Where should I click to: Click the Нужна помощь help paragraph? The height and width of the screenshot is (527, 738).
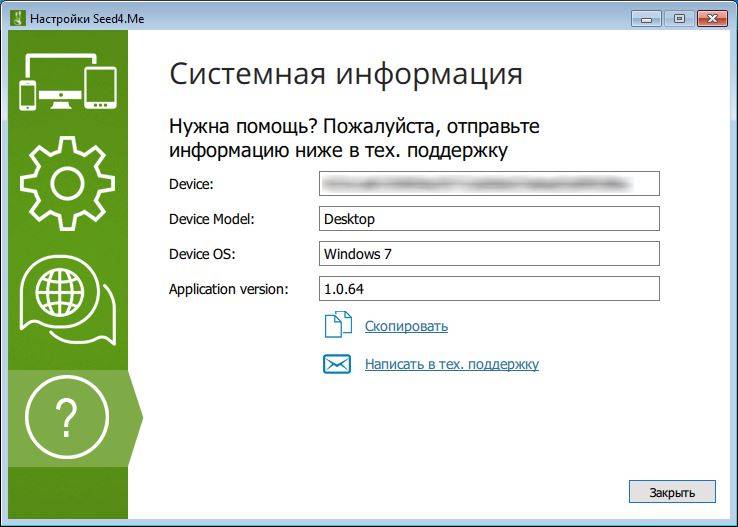[354, 138]
